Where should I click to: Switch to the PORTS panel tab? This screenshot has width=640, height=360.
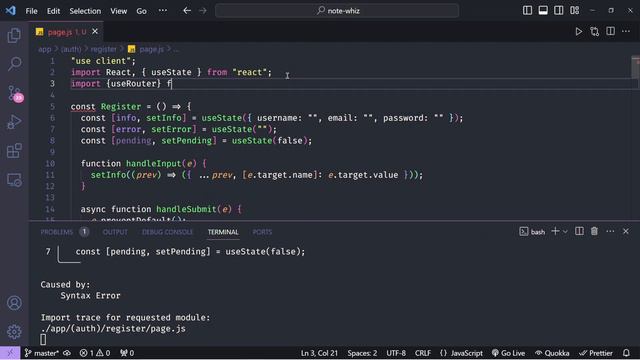coord(262,232)
